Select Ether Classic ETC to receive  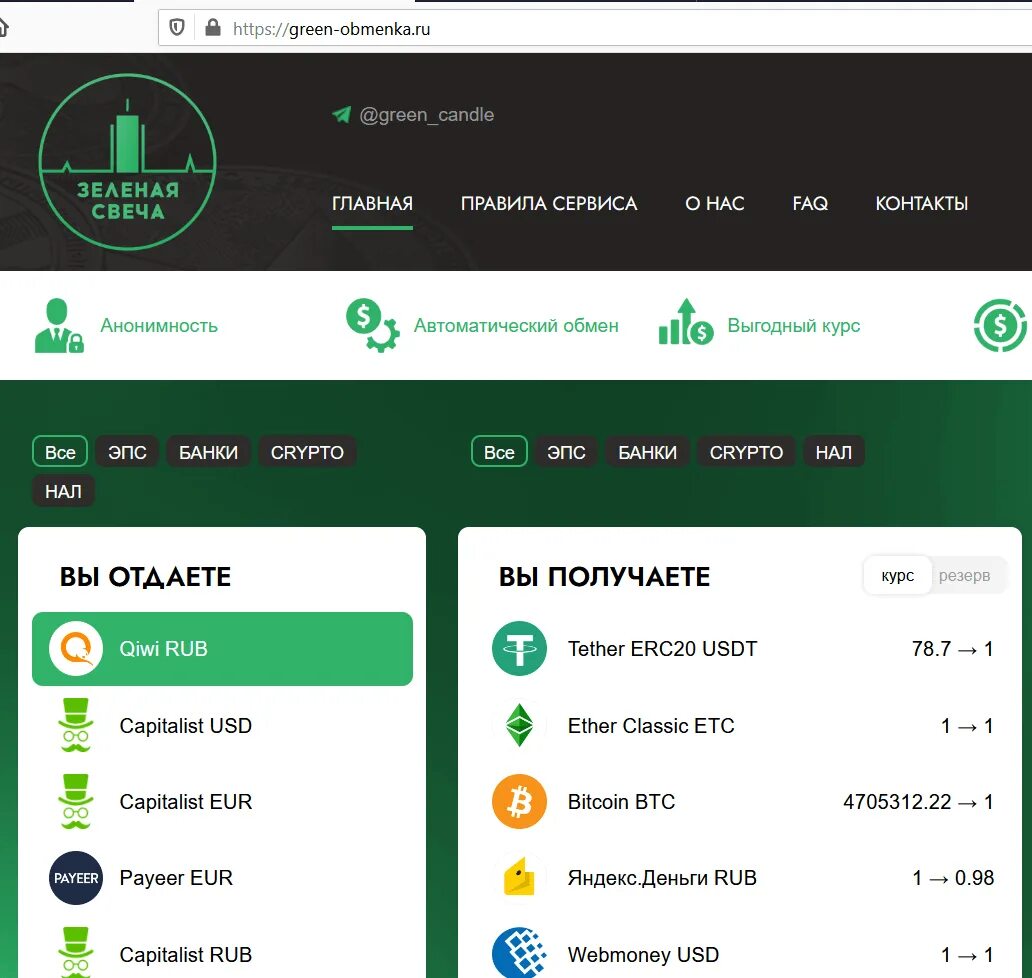pos(742,725)
